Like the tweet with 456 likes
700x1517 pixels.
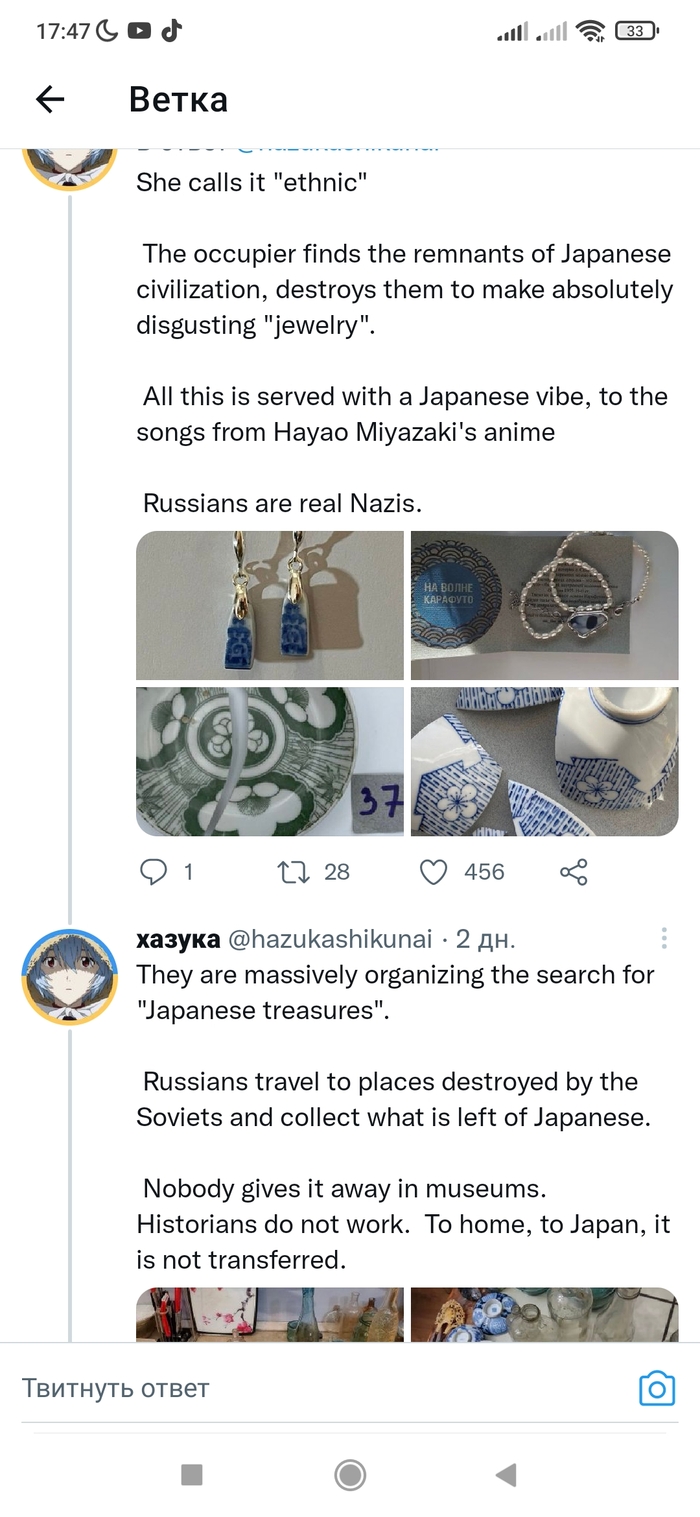[x=433, y=872]
